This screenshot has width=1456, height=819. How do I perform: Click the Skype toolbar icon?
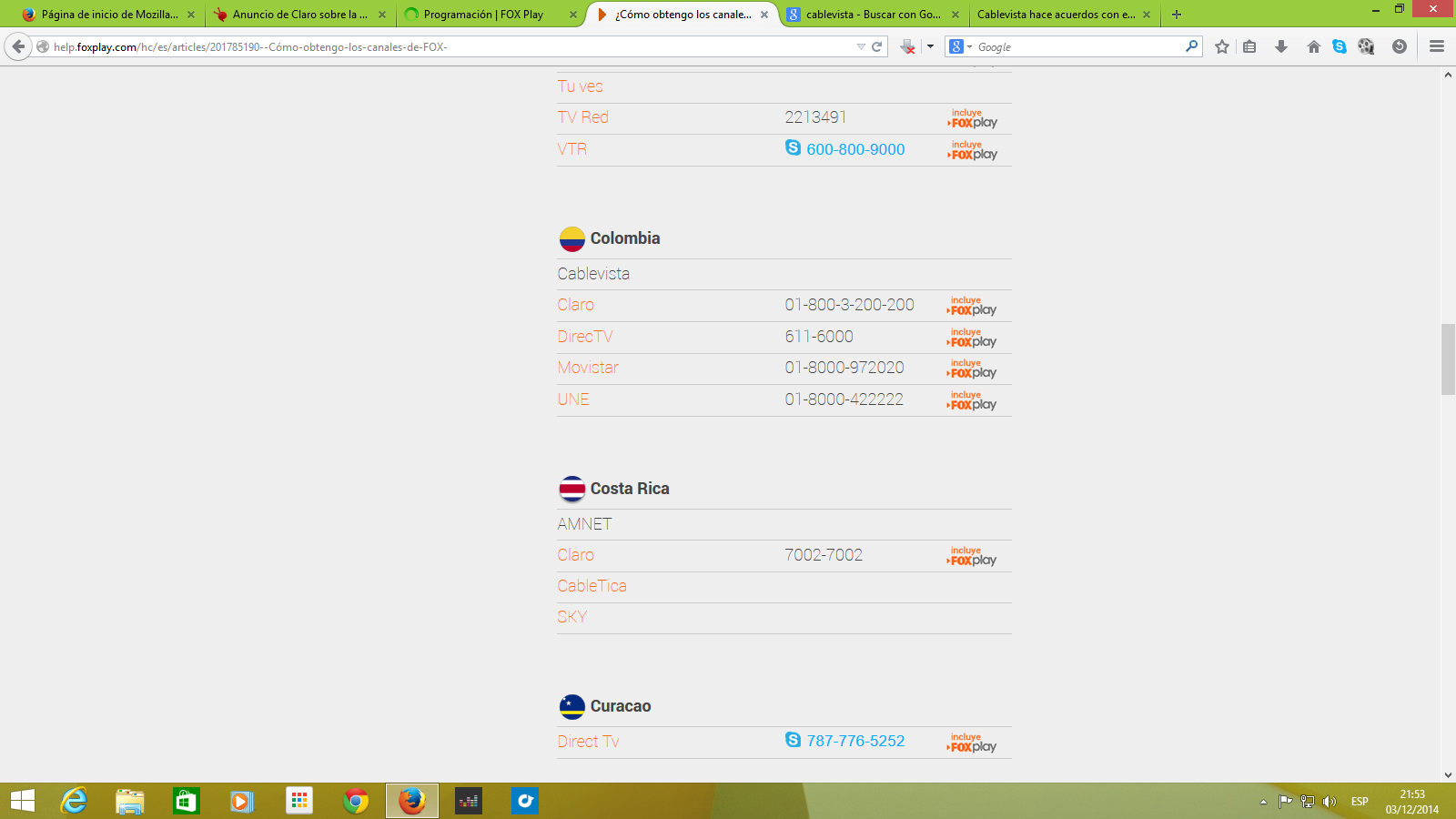click(x=1340, y=46)
